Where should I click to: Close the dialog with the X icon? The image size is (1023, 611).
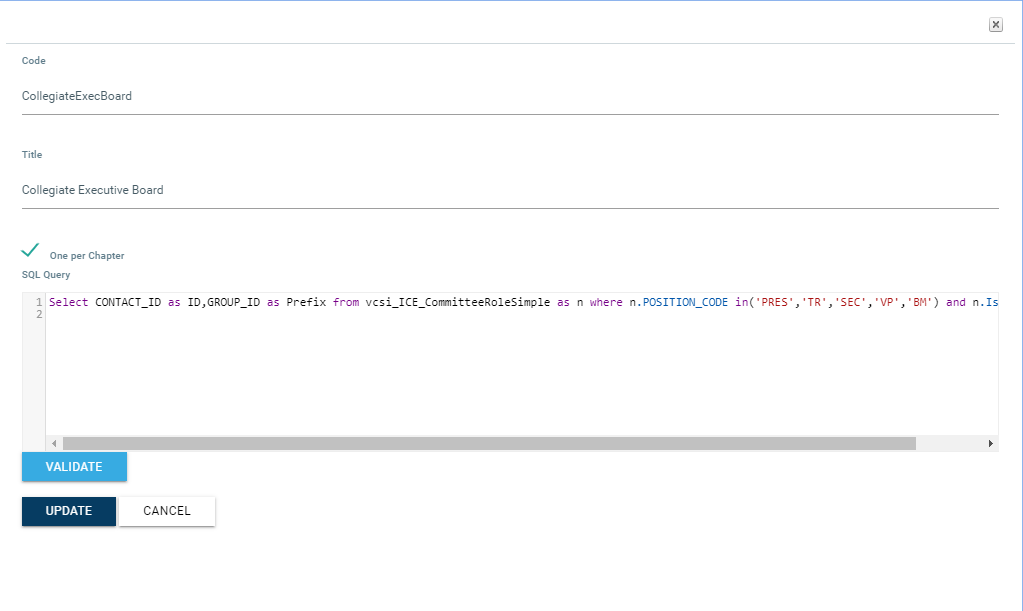[995, 25]
